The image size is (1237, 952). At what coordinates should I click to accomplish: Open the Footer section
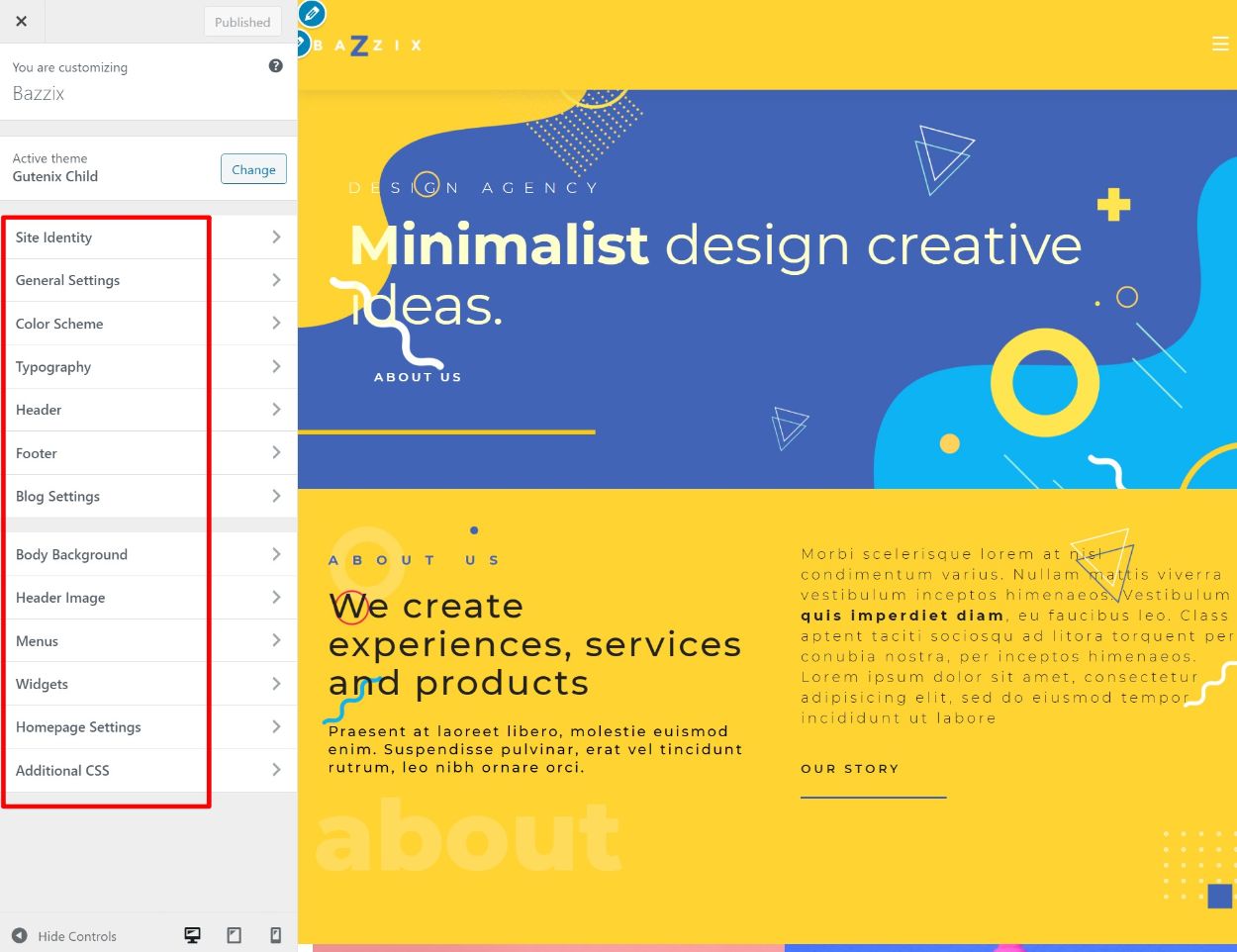[x=148, y=453]
